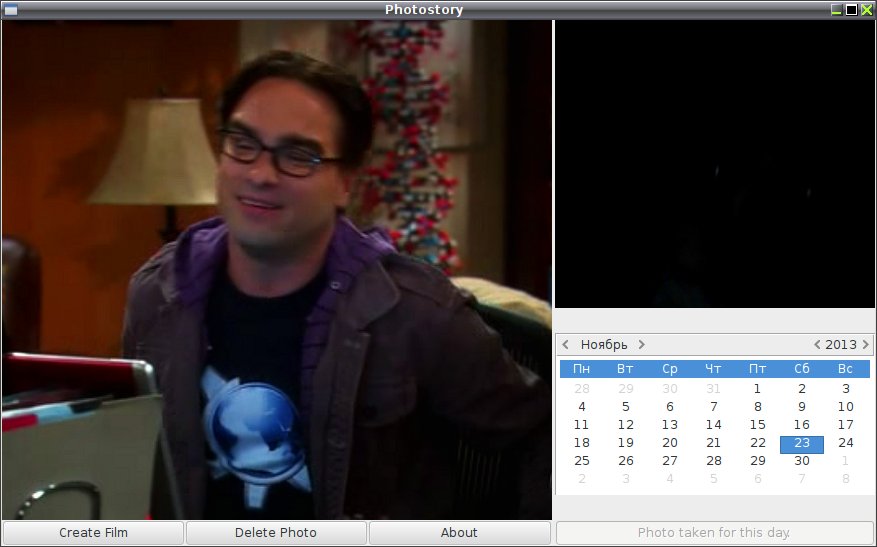The image size is (877, 547).
Task: Select November 30 in the calendar
Action: [x=801, y=460]
